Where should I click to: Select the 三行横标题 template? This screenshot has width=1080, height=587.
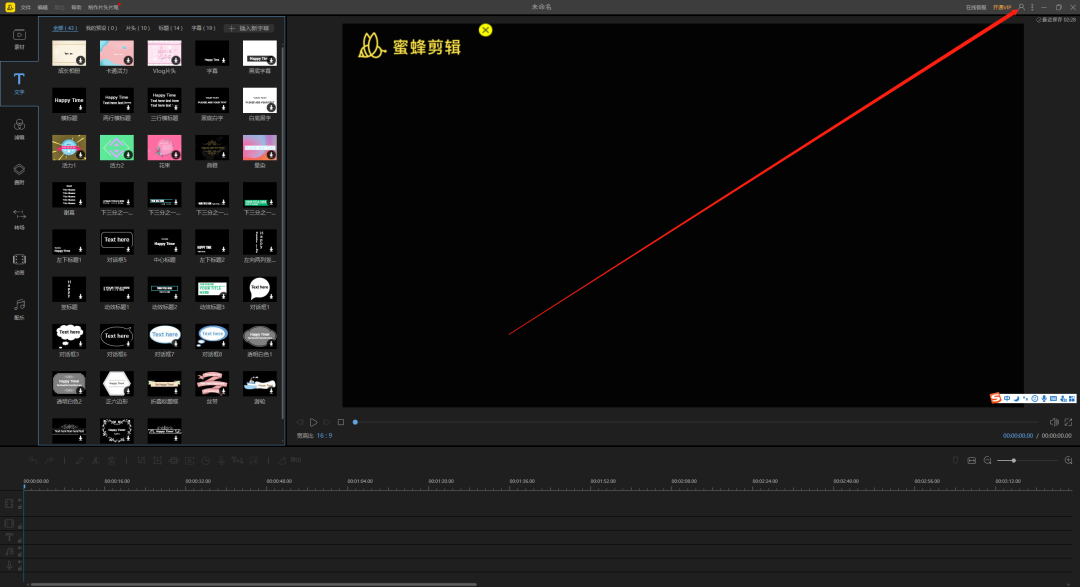pos(164,101)
